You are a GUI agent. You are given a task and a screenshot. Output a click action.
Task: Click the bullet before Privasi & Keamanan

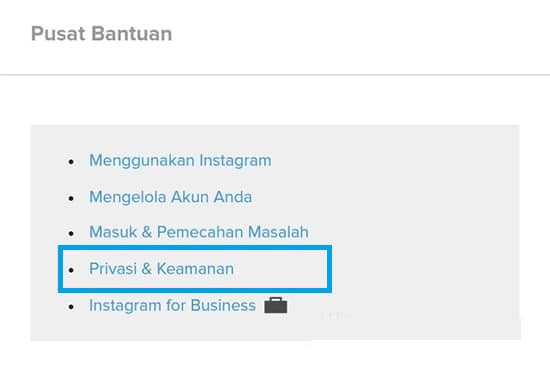(x=72, y=270)
